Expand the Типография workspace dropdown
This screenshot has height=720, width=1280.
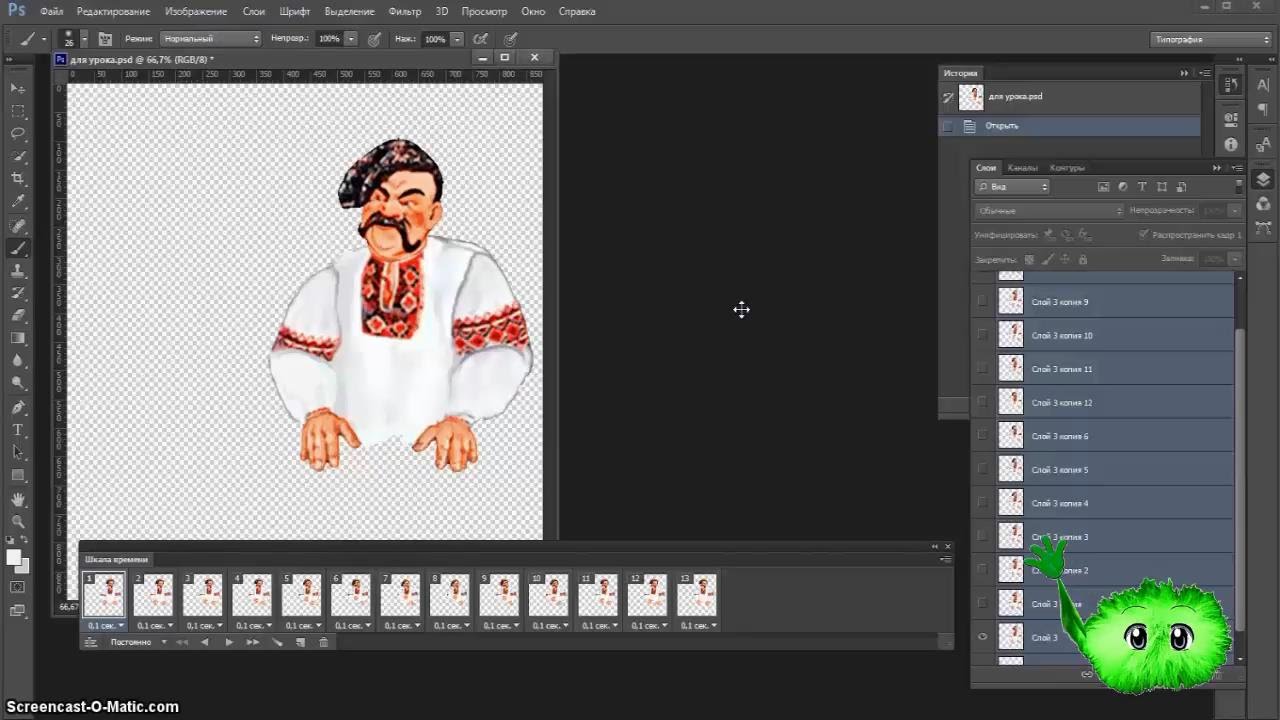1210,39
